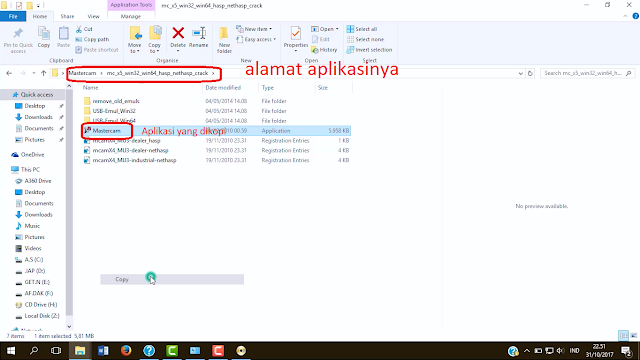Click Copy in context menu
Screen dimensions: 640x360
pos(172,279)
